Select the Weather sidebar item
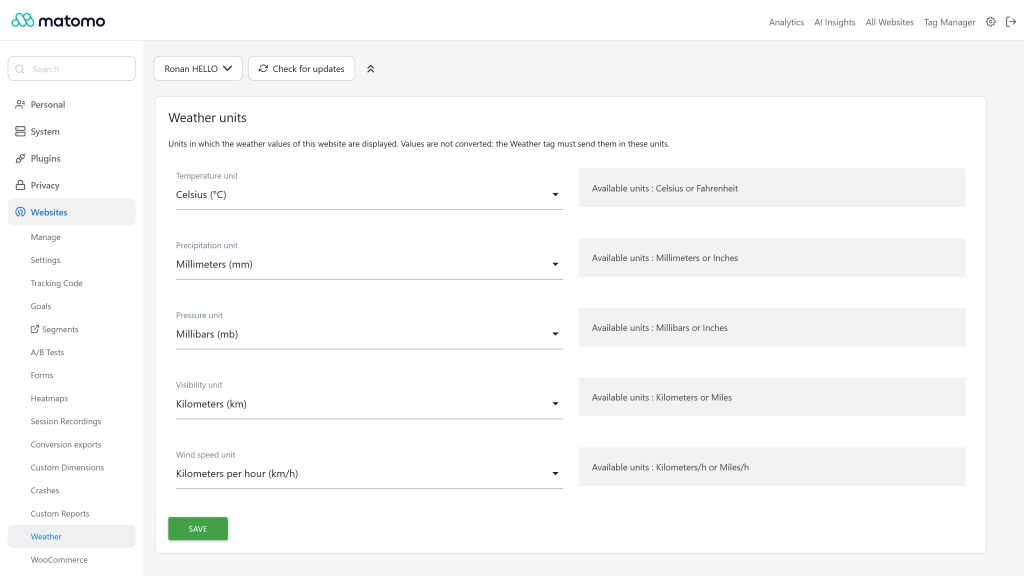Image resolution: width=1024 pixels, height=576 pixels. (x=72, y=537)
